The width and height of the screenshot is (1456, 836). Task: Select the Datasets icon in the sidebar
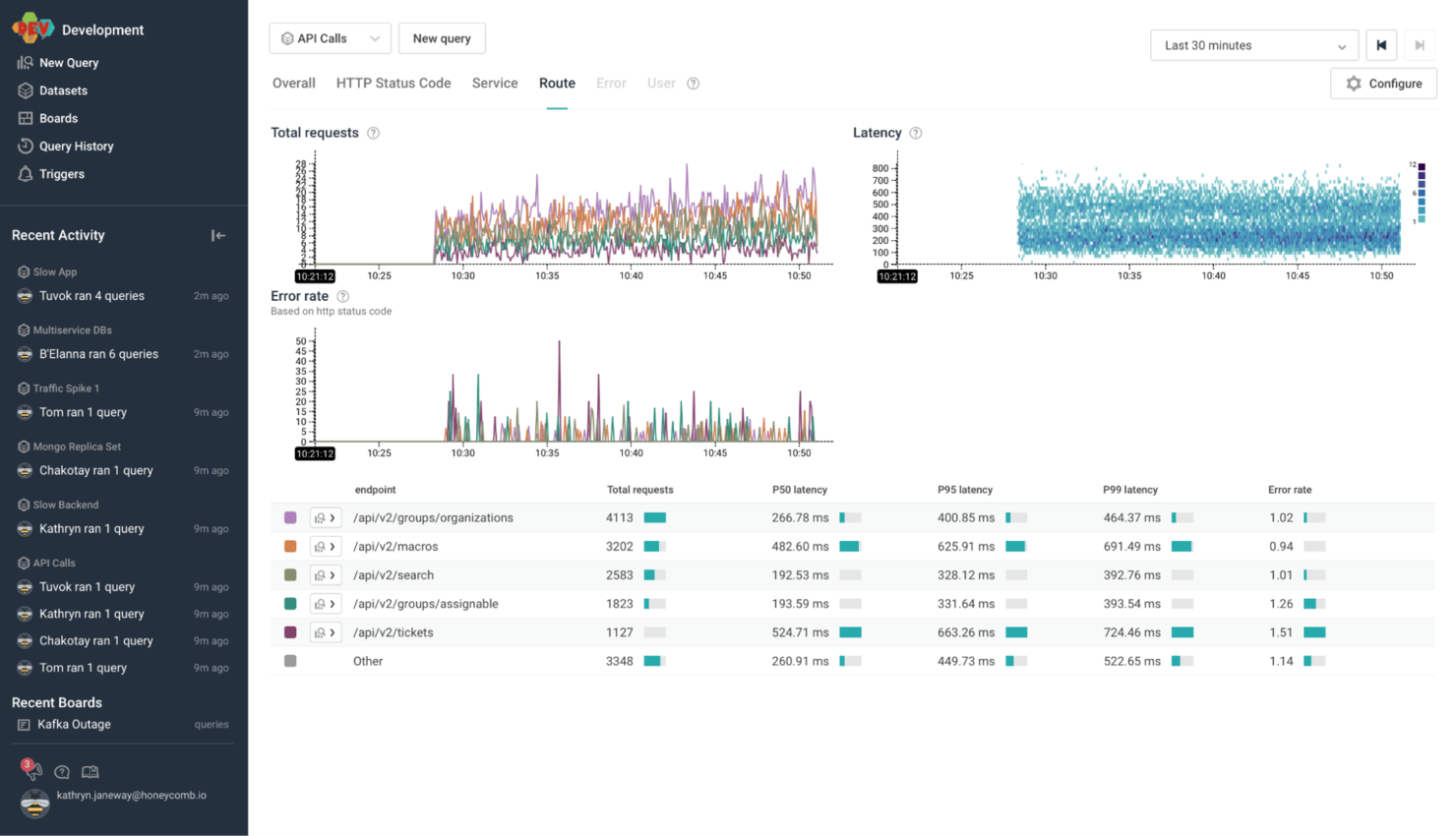[x=61, y=90]
